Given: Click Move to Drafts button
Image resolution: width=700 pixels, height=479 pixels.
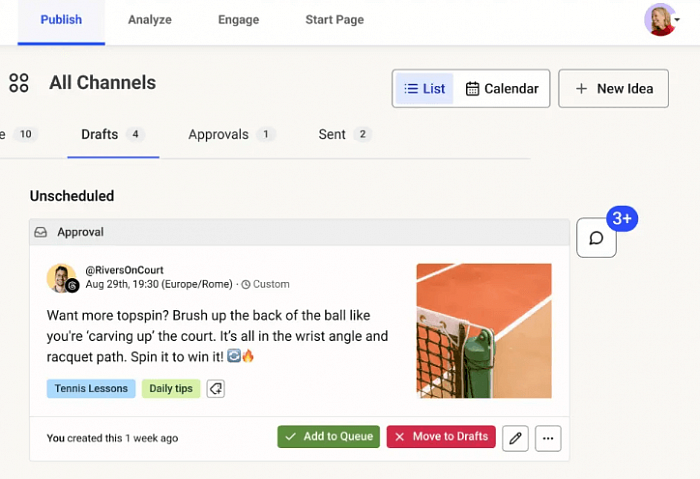Looking at the screenshot, I should 441,437.
